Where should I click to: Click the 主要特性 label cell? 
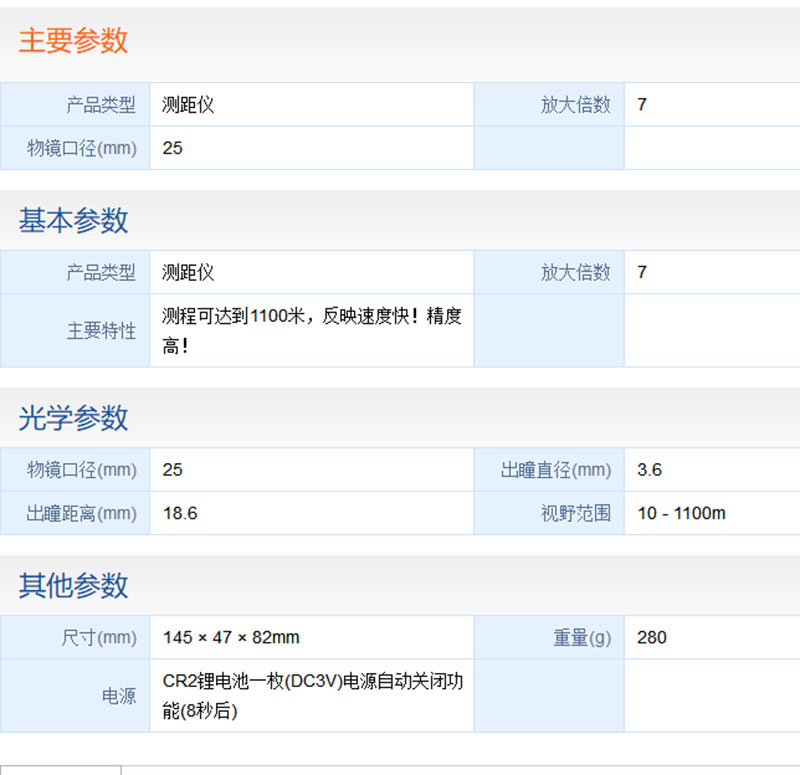[x=101, y=331]
